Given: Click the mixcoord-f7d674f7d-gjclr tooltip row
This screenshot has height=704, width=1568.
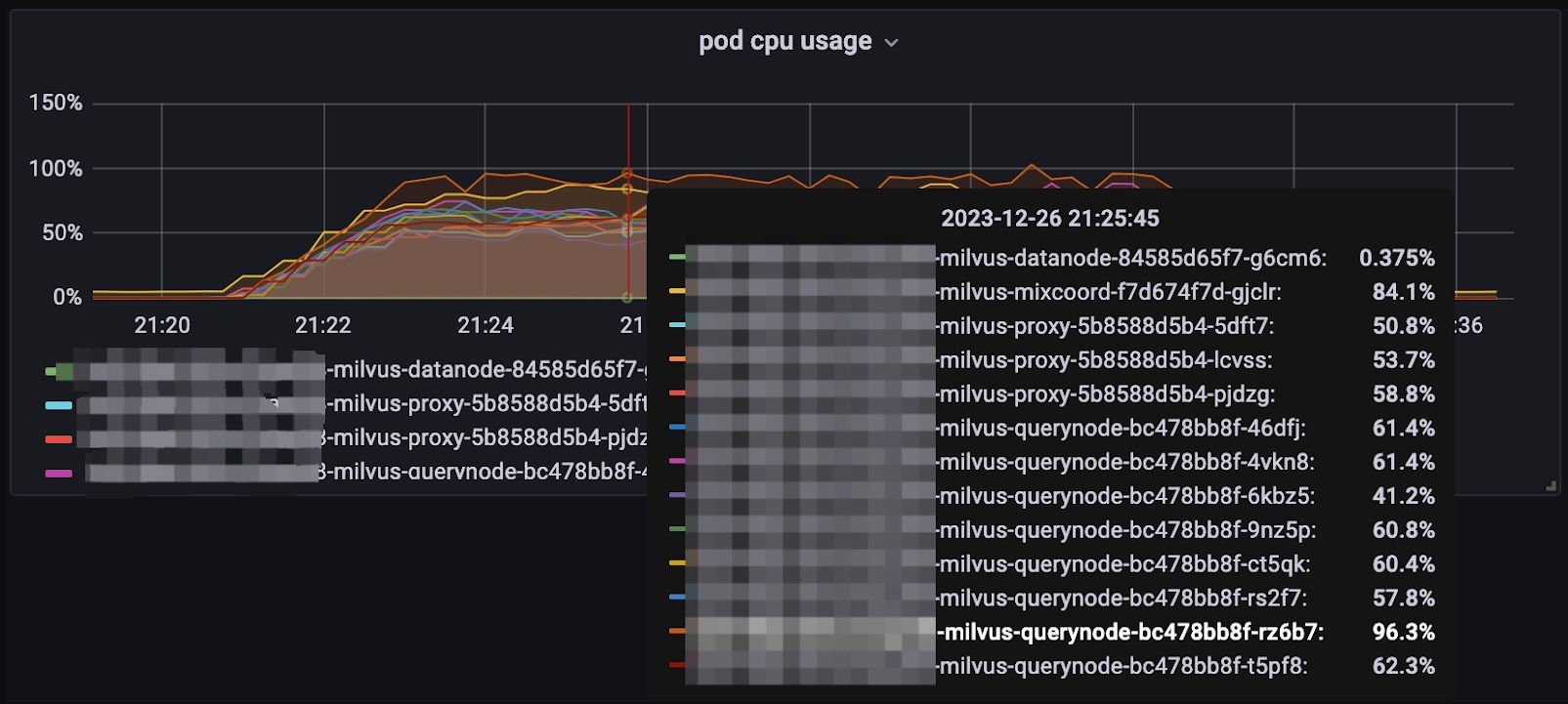Looking at the screenshot, I should (1051, 292).
